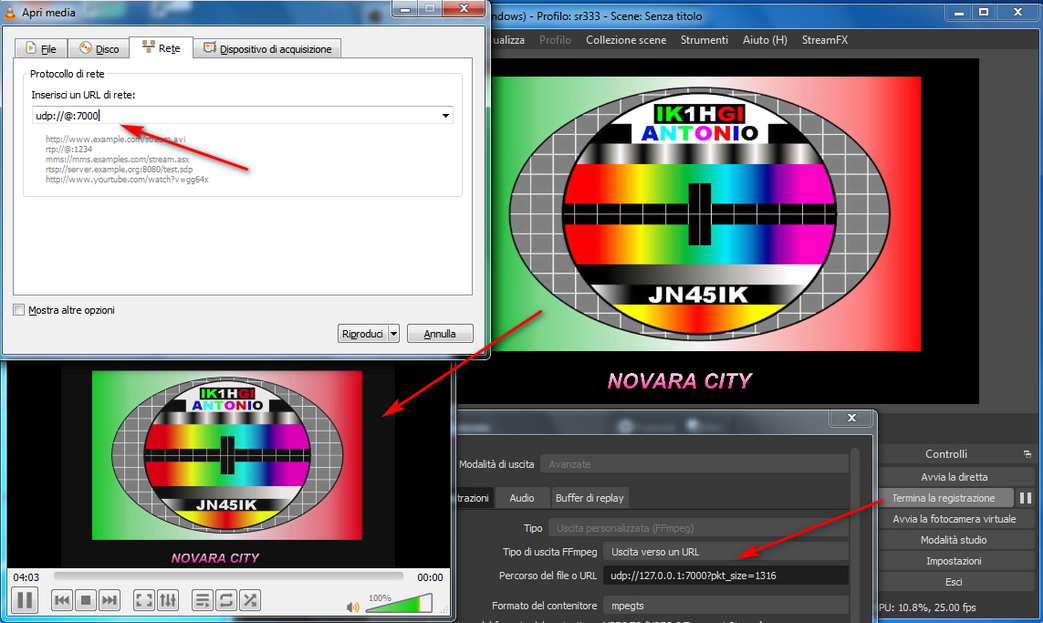Pause the recording with the OBS pause icon
The image size is (1043, 623).
click(1025, 498)
